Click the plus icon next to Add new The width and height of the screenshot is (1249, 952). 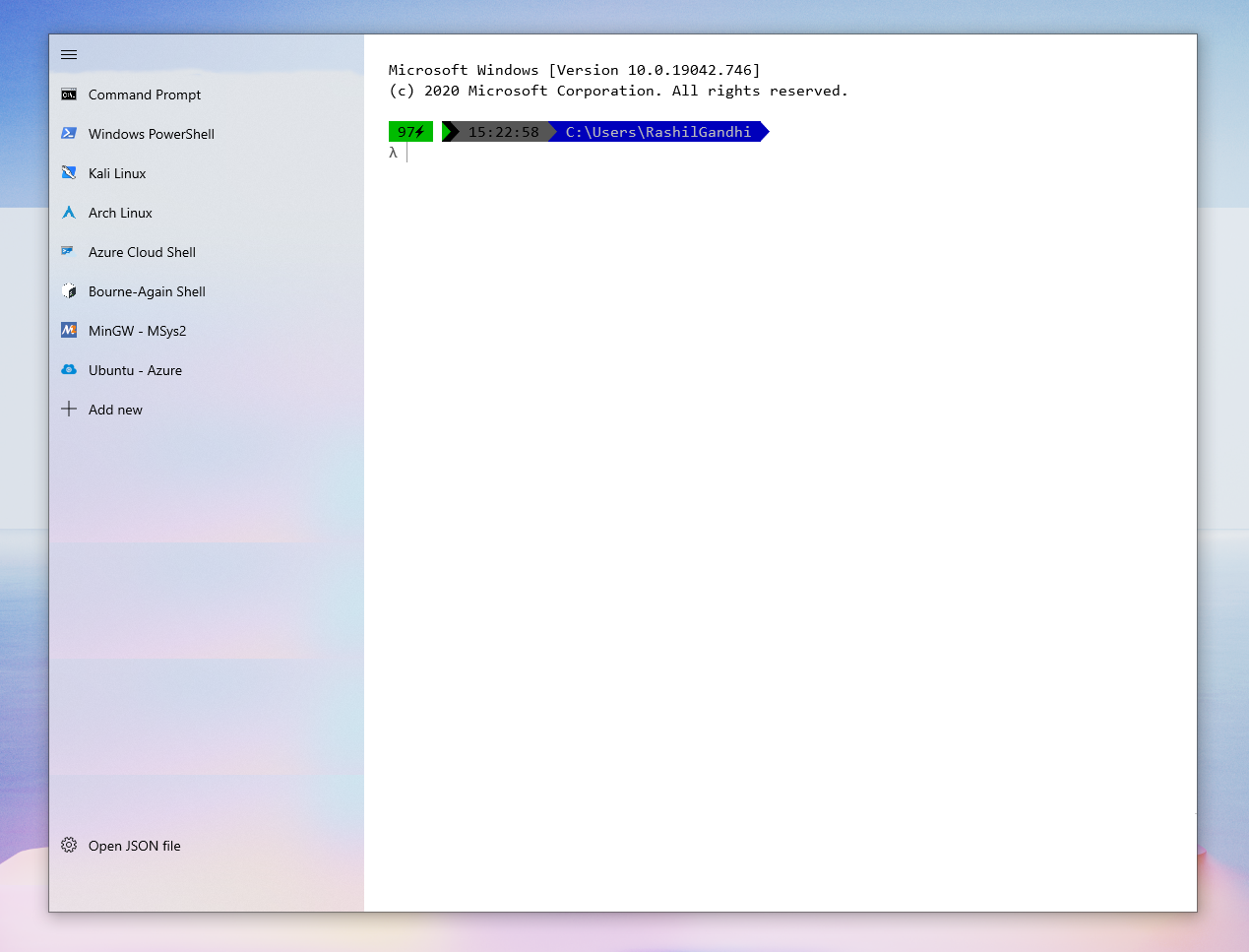[69, 409]
